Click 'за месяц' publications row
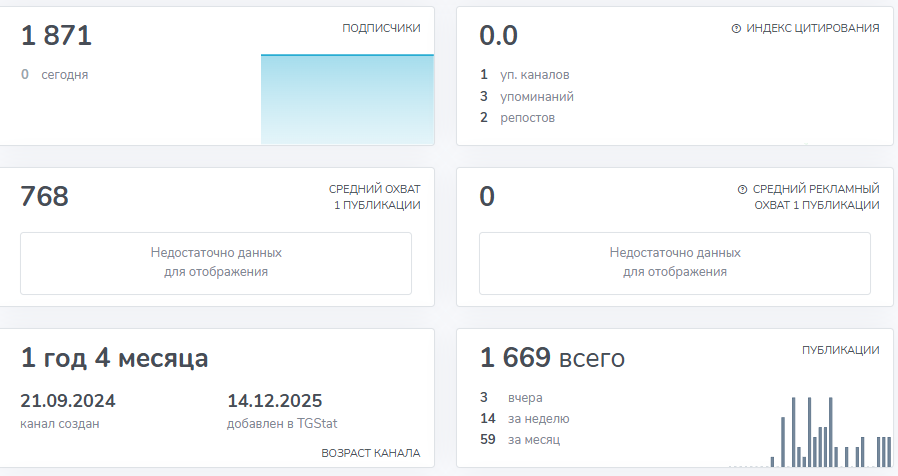Image resolution: width=898 pixels, height=476 pixels. tap(520, 440)
